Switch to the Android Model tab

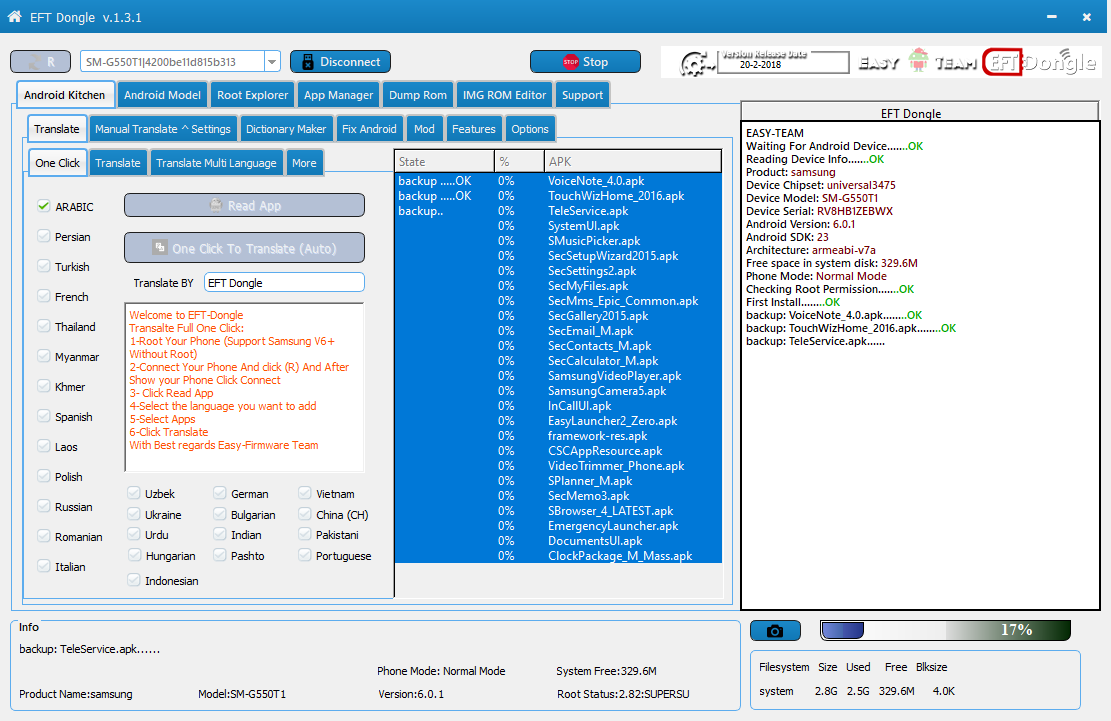pos(162,95)
